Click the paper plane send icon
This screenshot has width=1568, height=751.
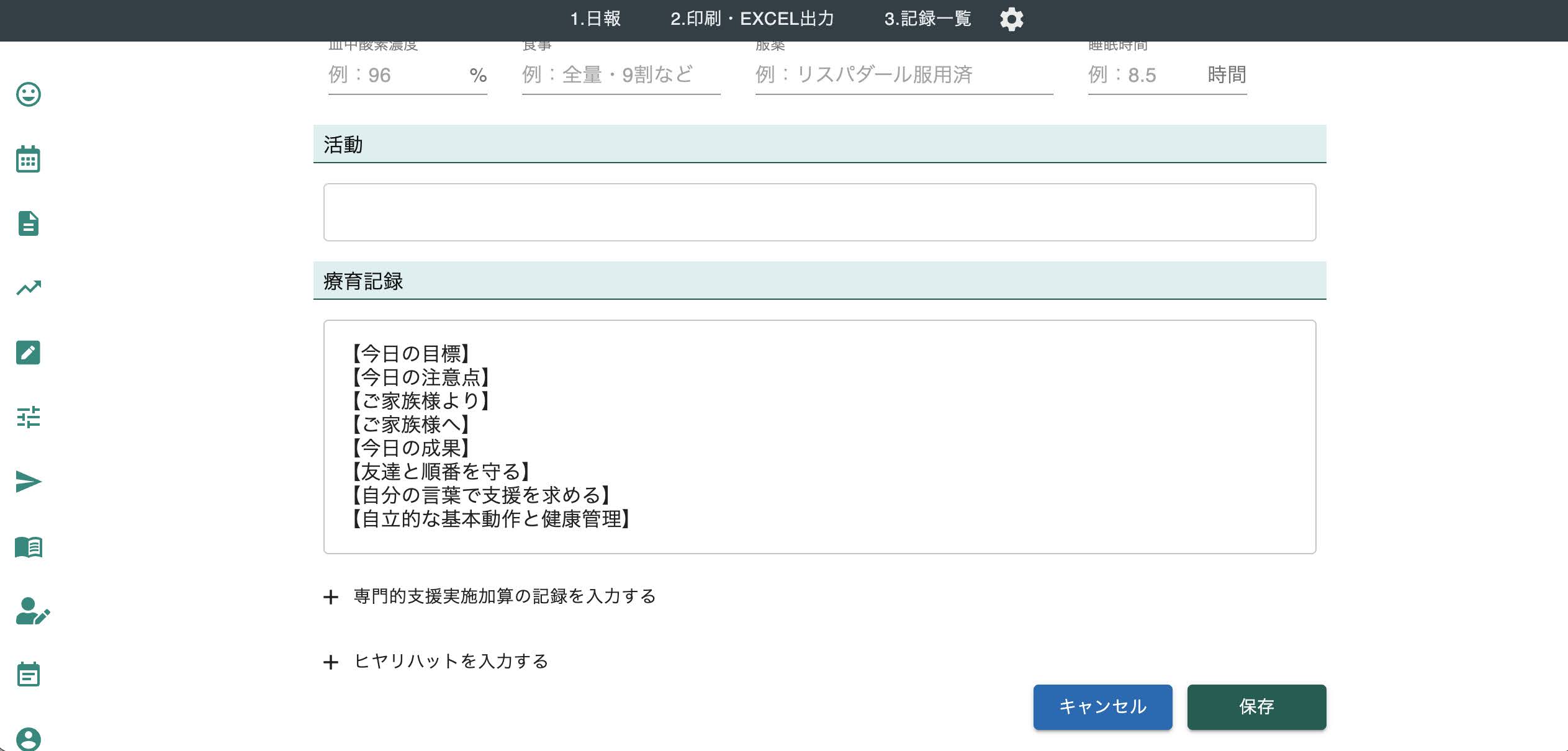[x=29, y=482]
